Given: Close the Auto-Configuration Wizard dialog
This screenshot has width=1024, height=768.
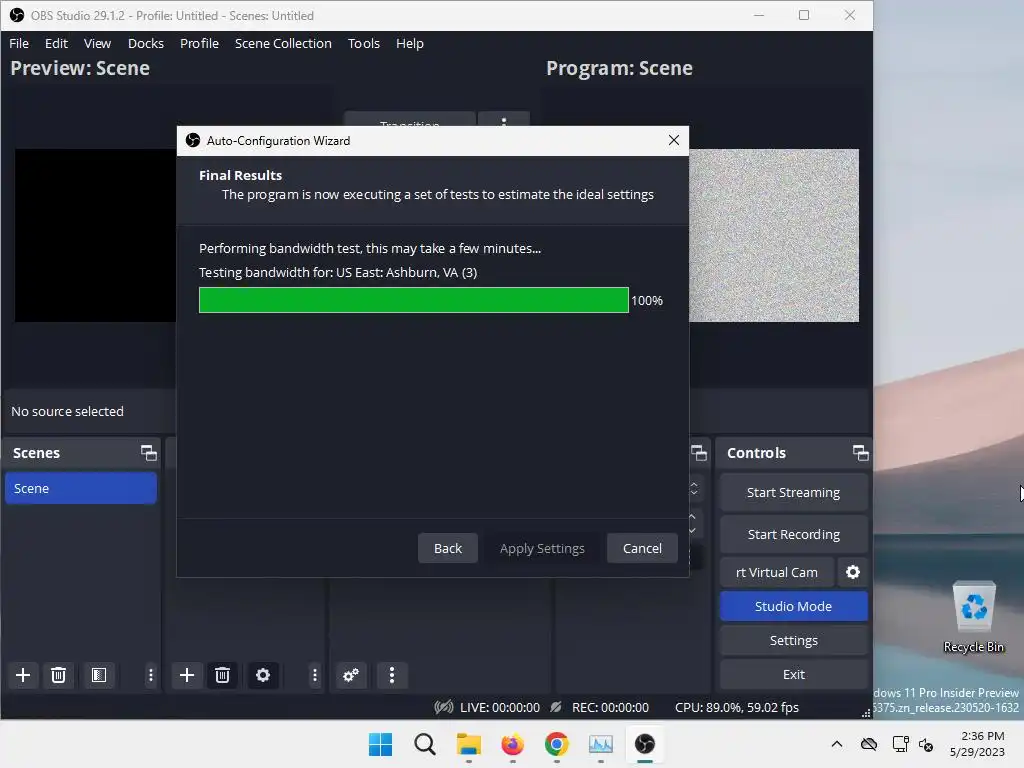Looking at the screenshot, I should click(674, 140).
